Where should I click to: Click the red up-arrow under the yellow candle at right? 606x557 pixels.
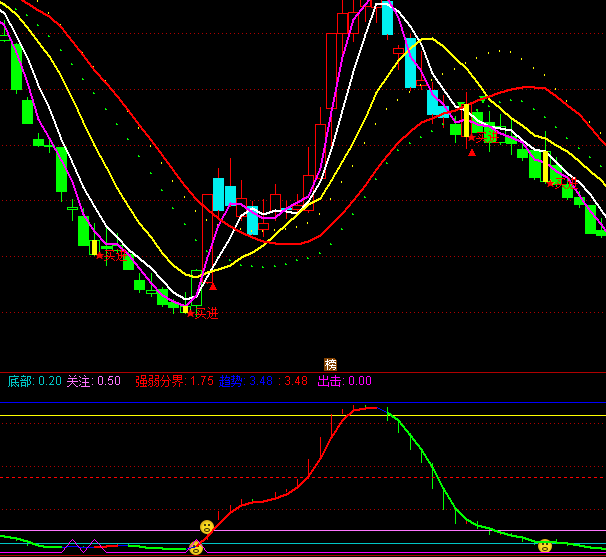[x=472, y=152]
